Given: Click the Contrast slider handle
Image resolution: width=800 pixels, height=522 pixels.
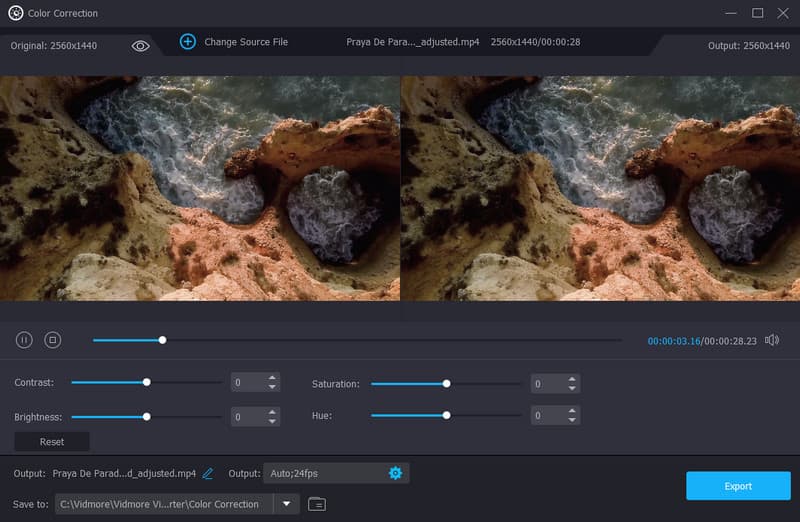Looking at the screenshot, I should pyautogui.click(x=147, y=382).
